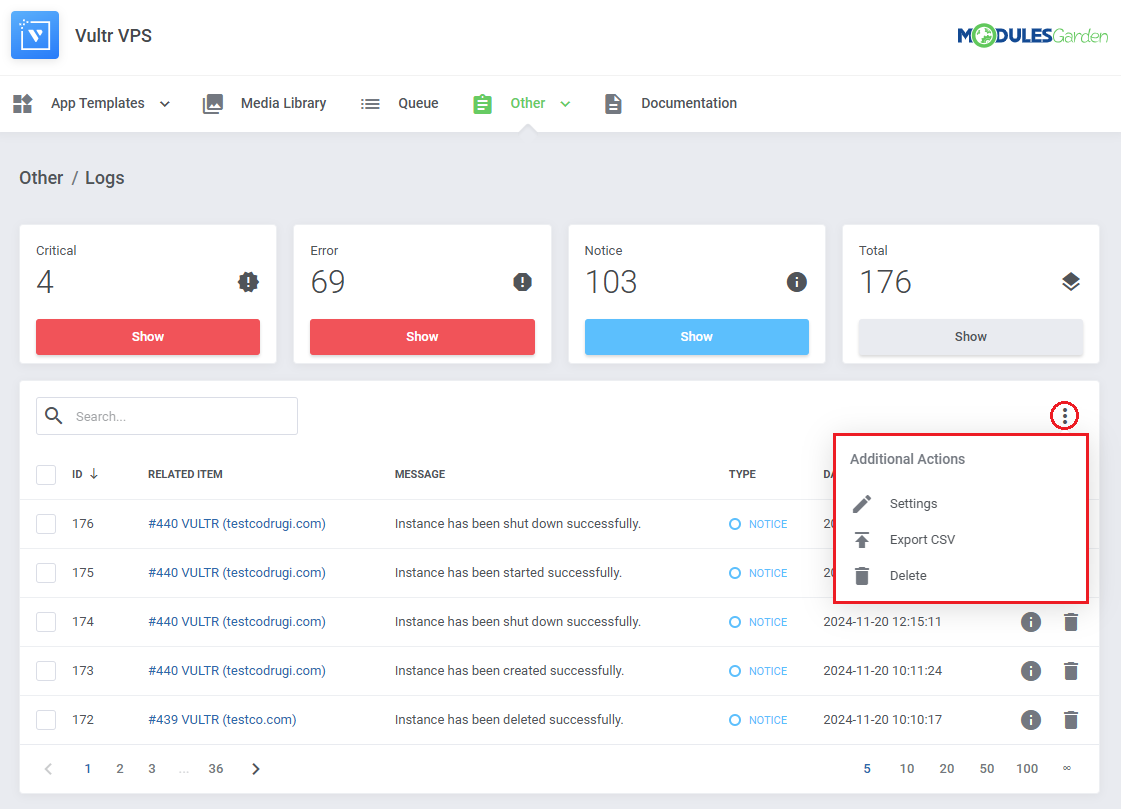Image resolution: width=1121 pixels, height=809 pixels.
Task: Open the Queue tab
Action: point(399,104)
